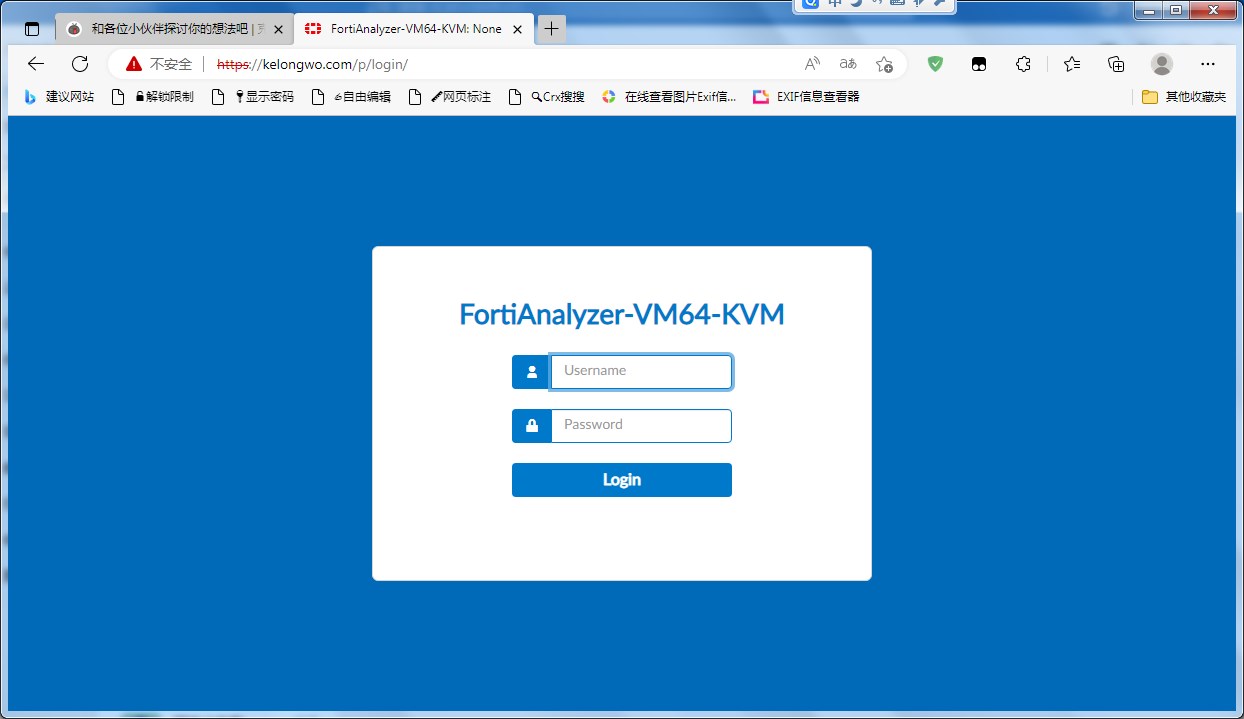
Task: Click the red not-secure warning icon
Action: coord(134,64)
